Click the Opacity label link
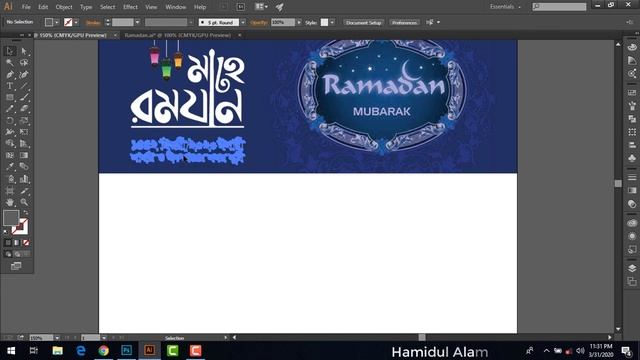Viewport: 640px width, 360px height. (259, 22)
